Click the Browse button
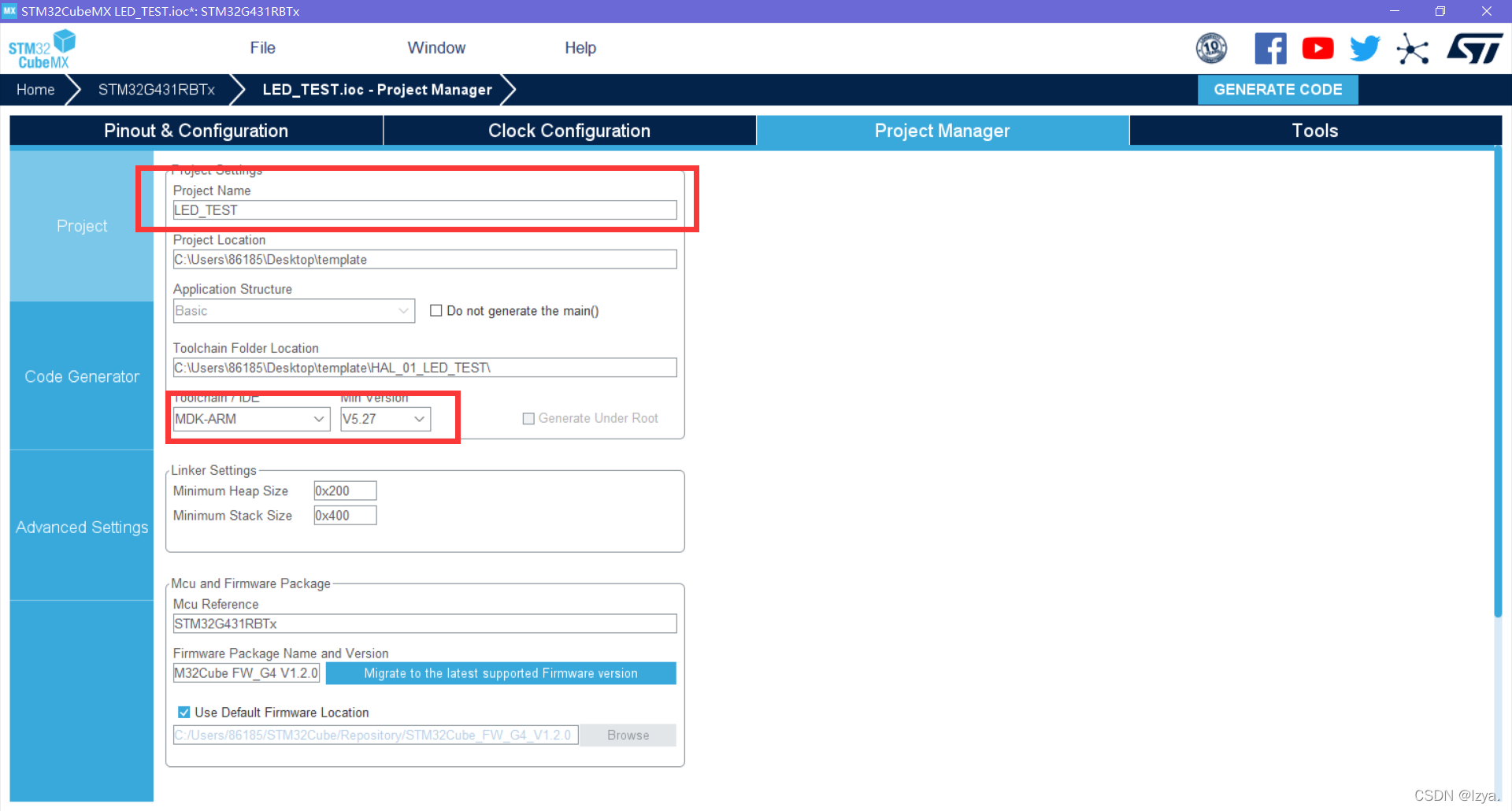Image resolution: width=1512 pixels, height=811 pixels. [x=628, y=735]
